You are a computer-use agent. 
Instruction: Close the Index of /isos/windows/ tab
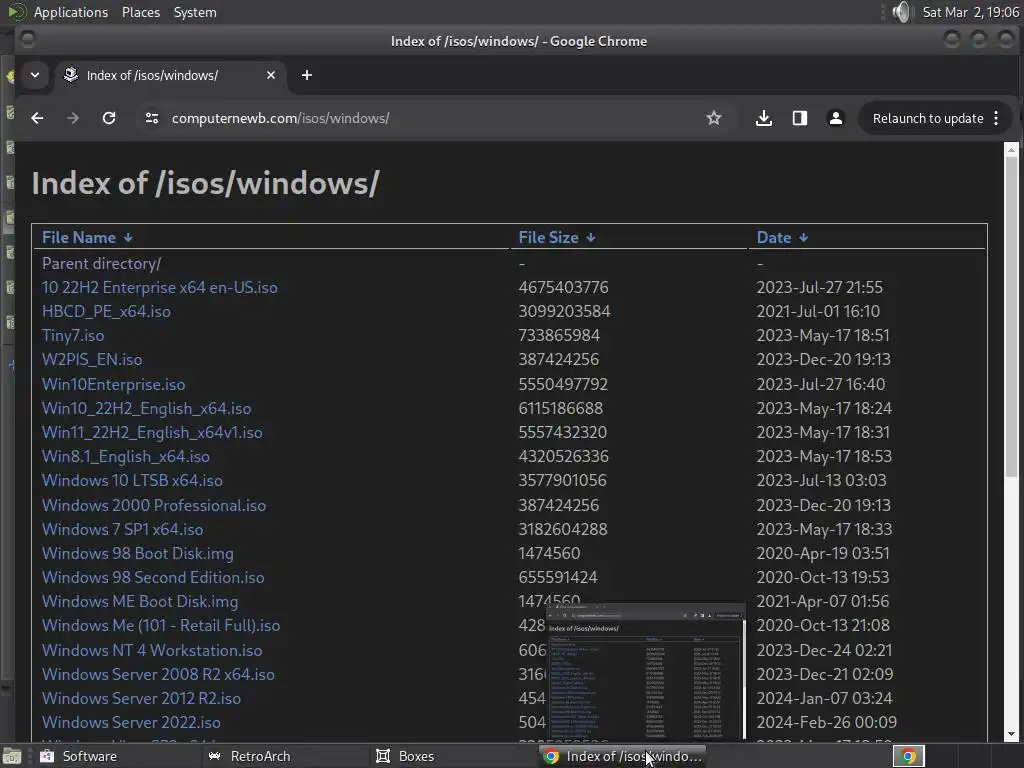(271, 75)
